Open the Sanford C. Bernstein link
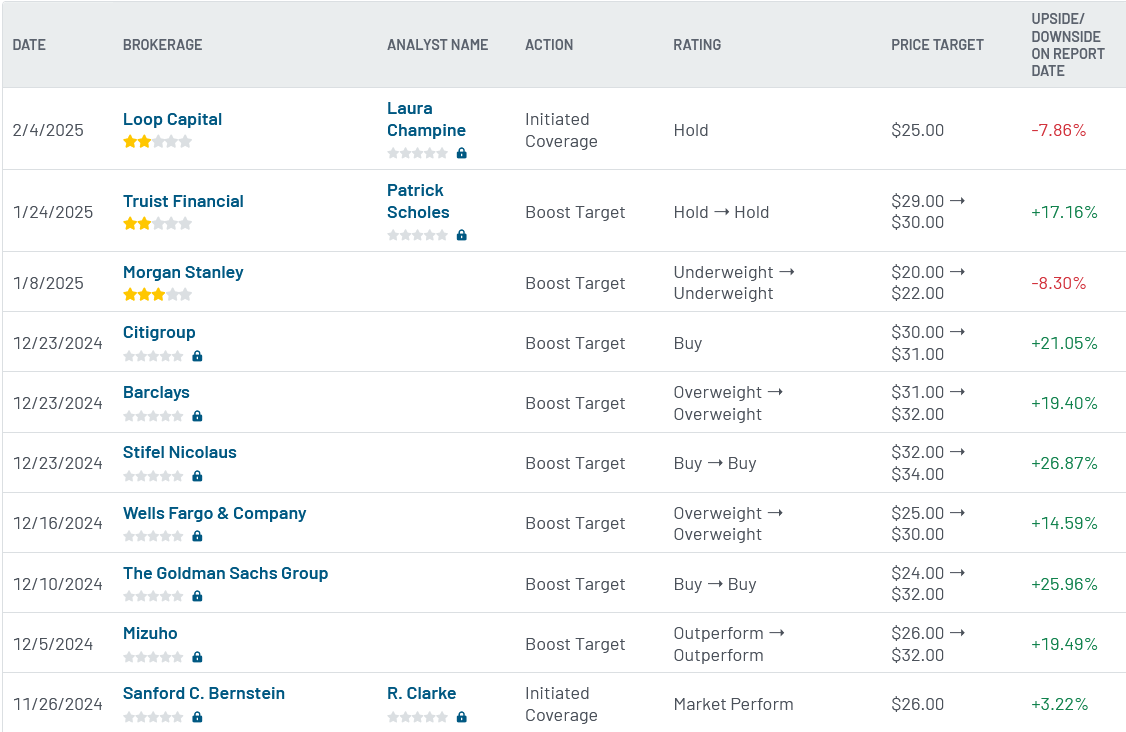 pos(204,693)
